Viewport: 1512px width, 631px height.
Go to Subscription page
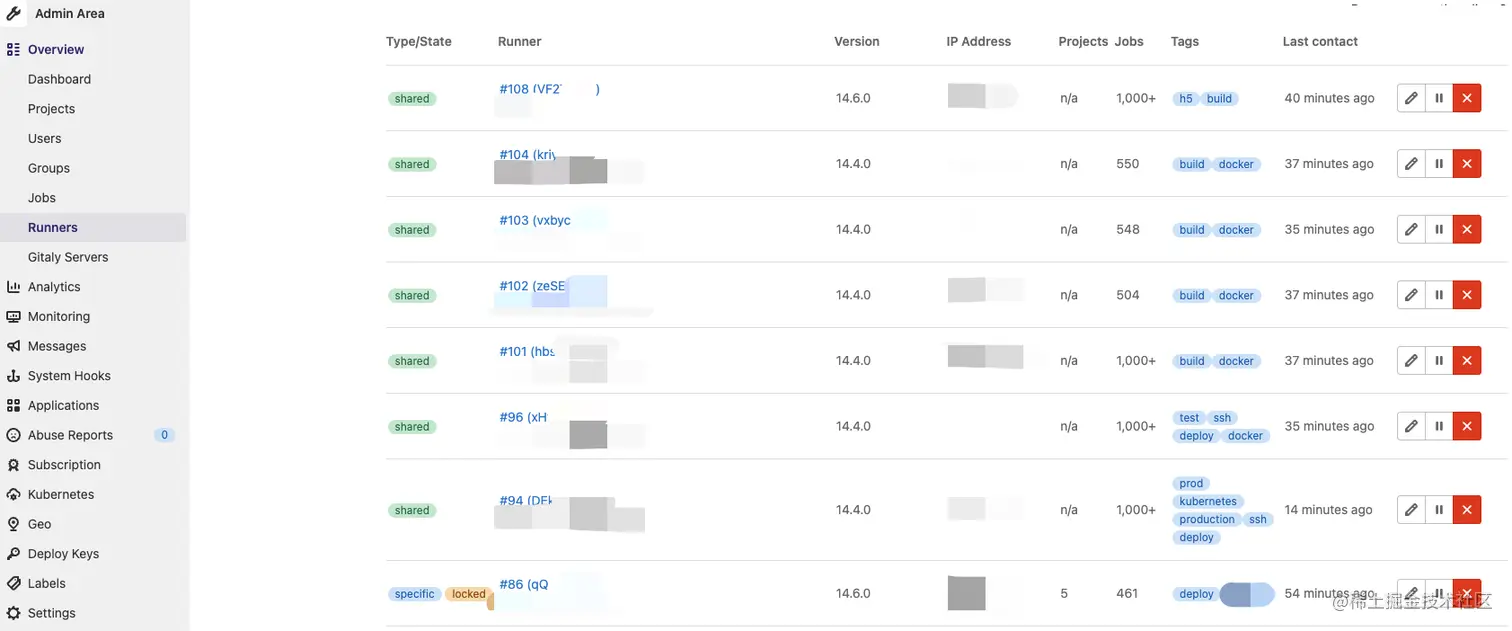(x=64, y=465)
